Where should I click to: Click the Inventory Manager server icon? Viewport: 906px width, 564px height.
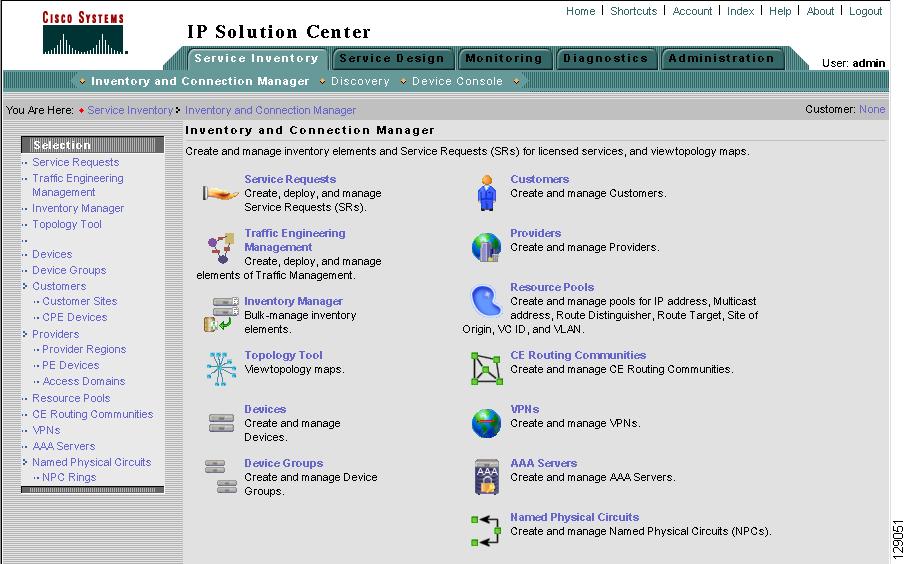coord(221,314)
